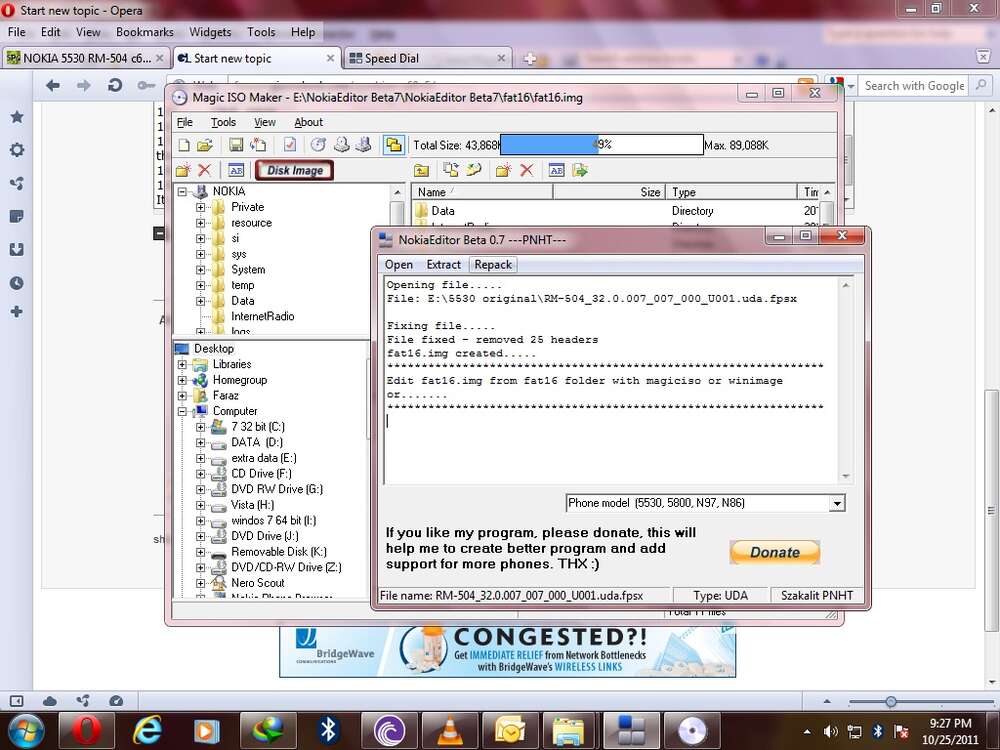Click Extract menu in NokiaEditor
Screen dimensions: 1000x750
443,265
